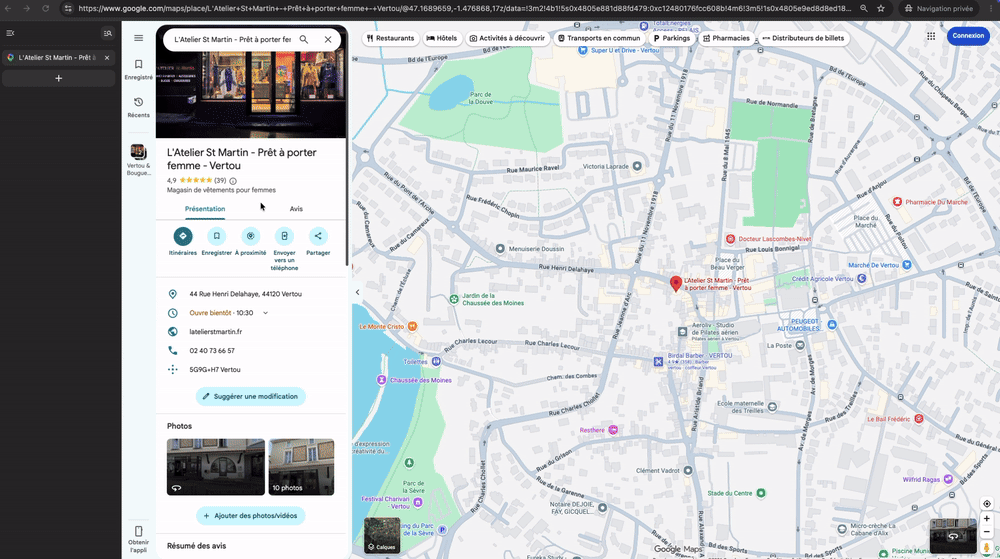Screen dimensions: 1000x559
Task: Filter map by Hôtels chip
Action: coord(441,38)
